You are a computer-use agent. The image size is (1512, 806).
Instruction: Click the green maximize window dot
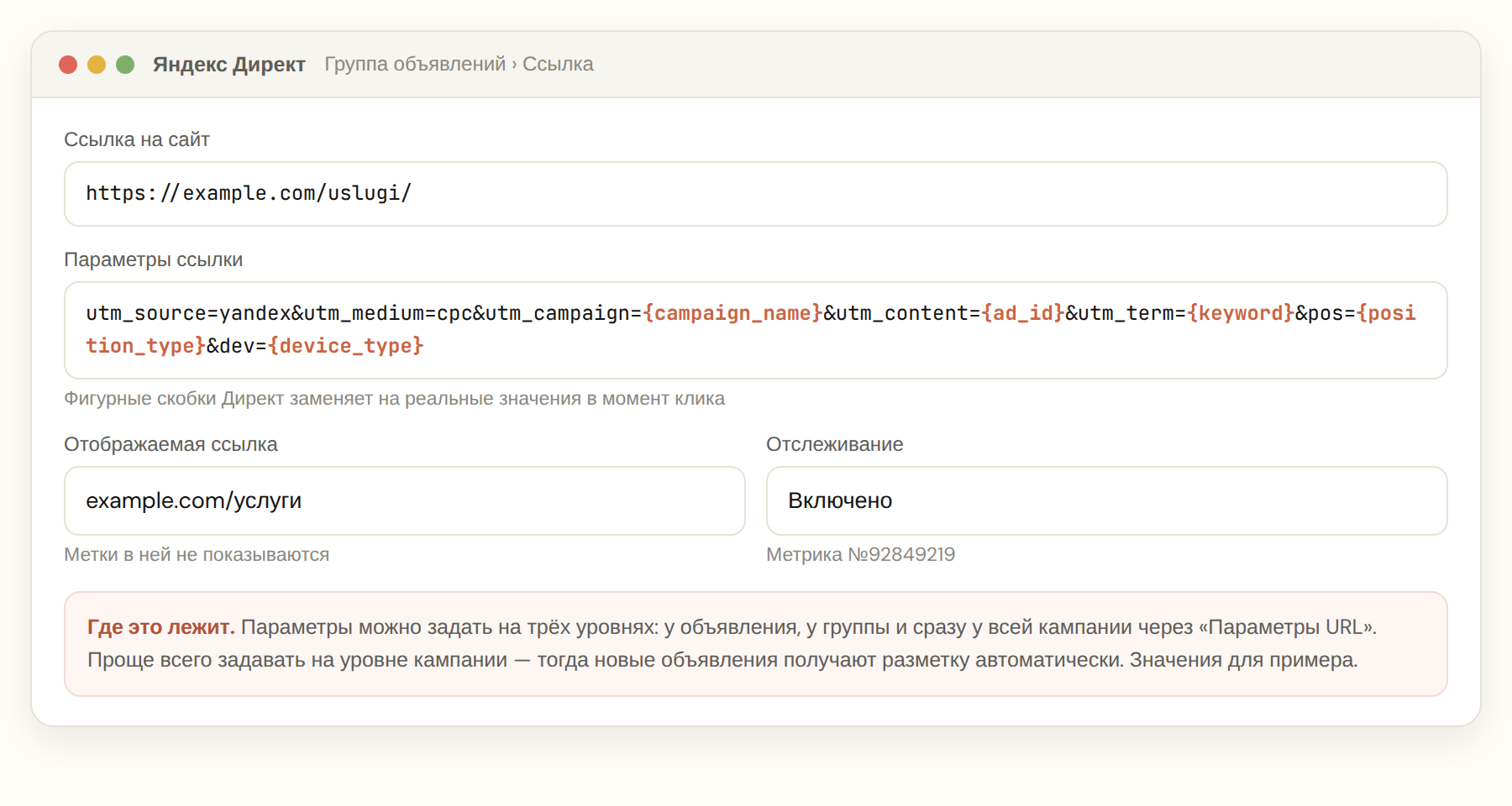point(125,65)
